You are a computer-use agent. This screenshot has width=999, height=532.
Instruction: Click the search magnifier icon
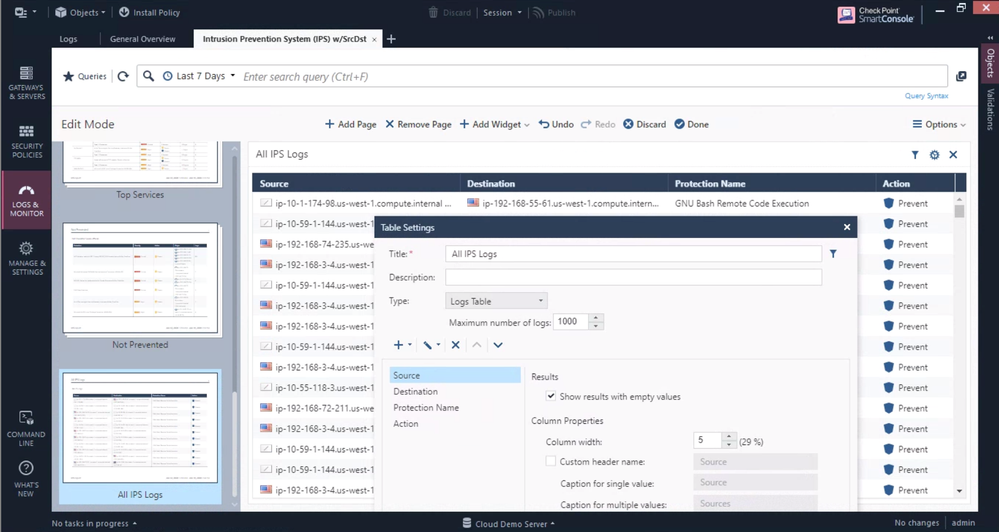[148, 76]
